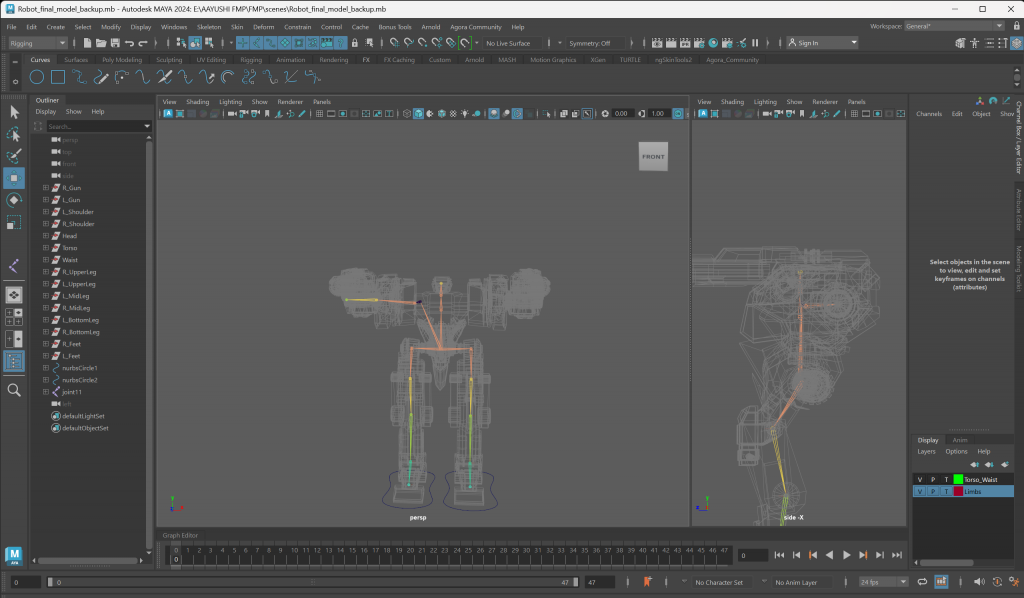This screenshot has width=1024, height=598.
Task: Click the Scale tool icon
Action: 14,222
